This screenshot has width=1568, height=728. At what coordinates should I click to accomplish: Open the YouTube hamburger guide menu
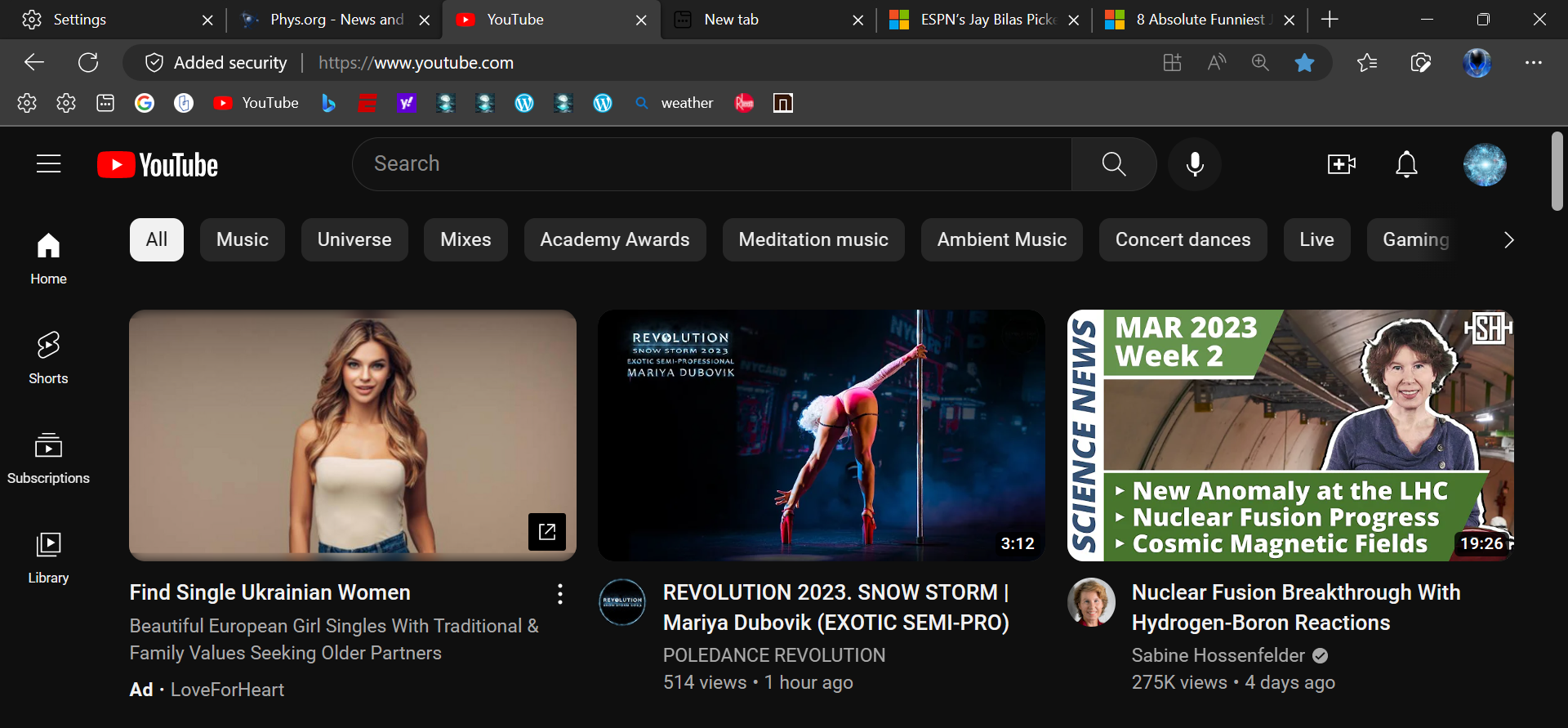tap(49, 164)
